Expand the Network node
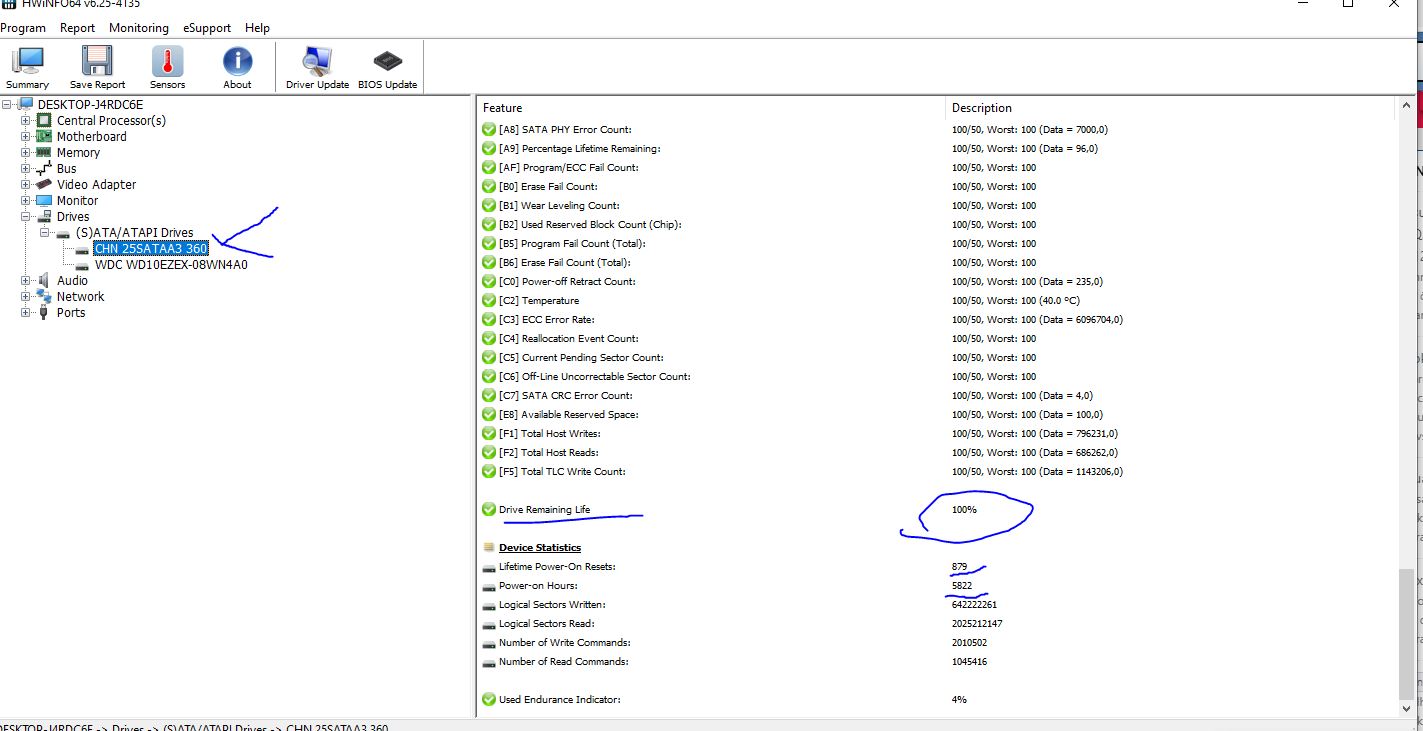Screen dimensions: 1423x731 point(26,296)
